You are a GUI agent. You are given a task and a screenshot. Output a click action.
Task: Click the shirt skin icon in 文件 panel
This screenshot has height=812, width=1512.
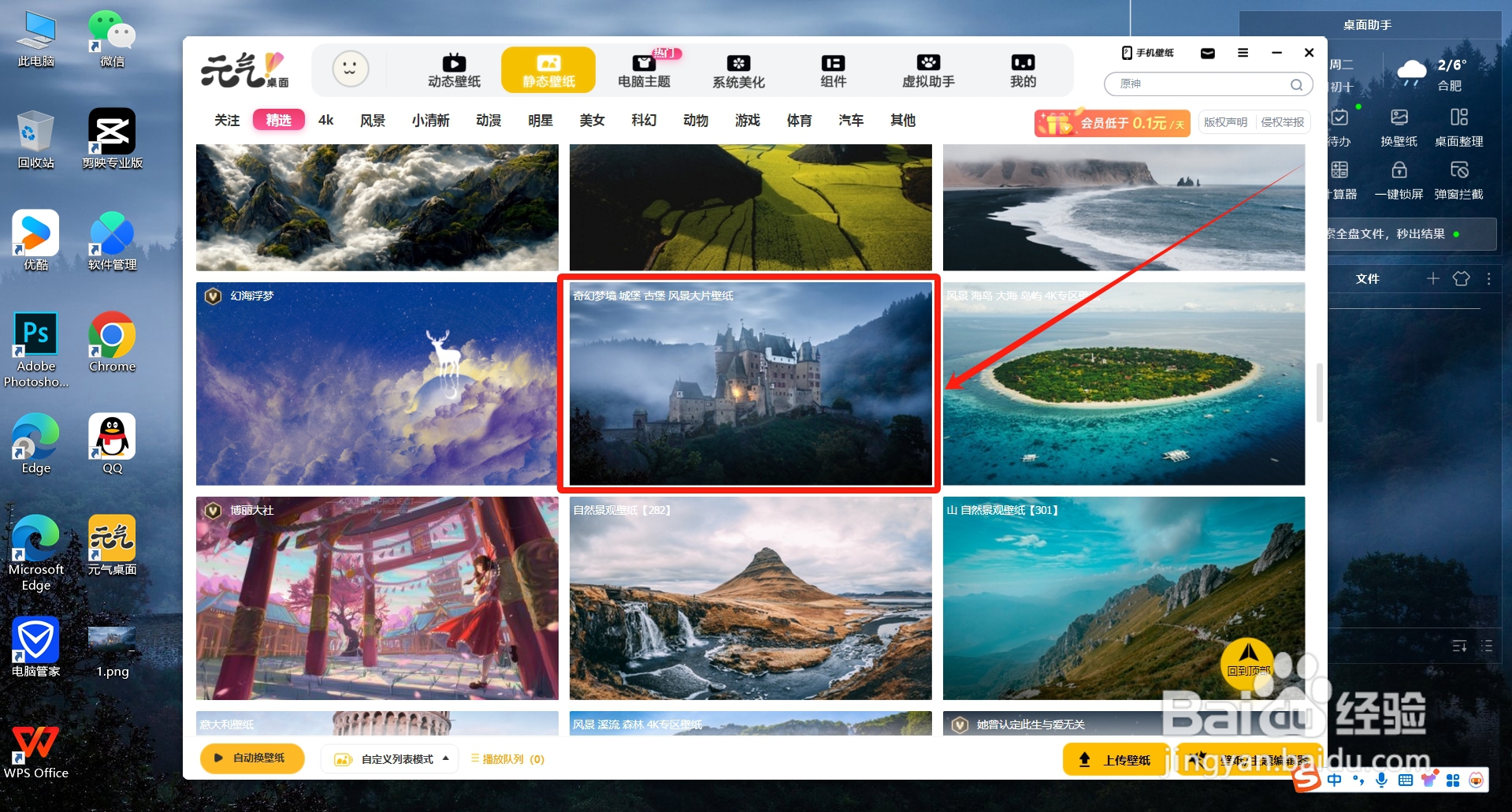click(1461, 278)
